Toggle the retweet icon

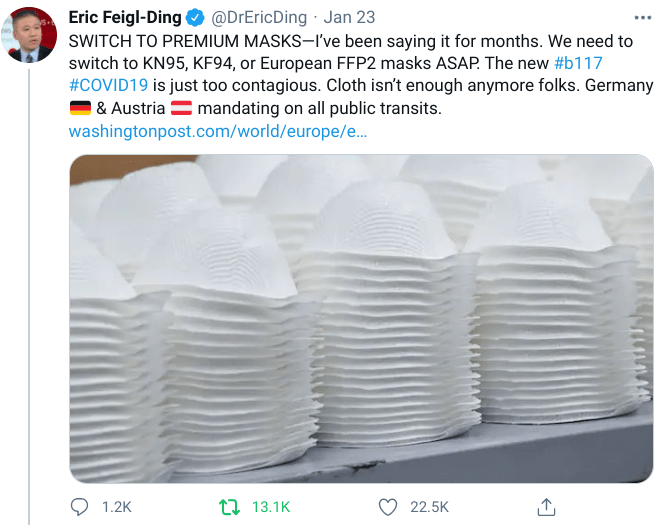pos(232,507)
